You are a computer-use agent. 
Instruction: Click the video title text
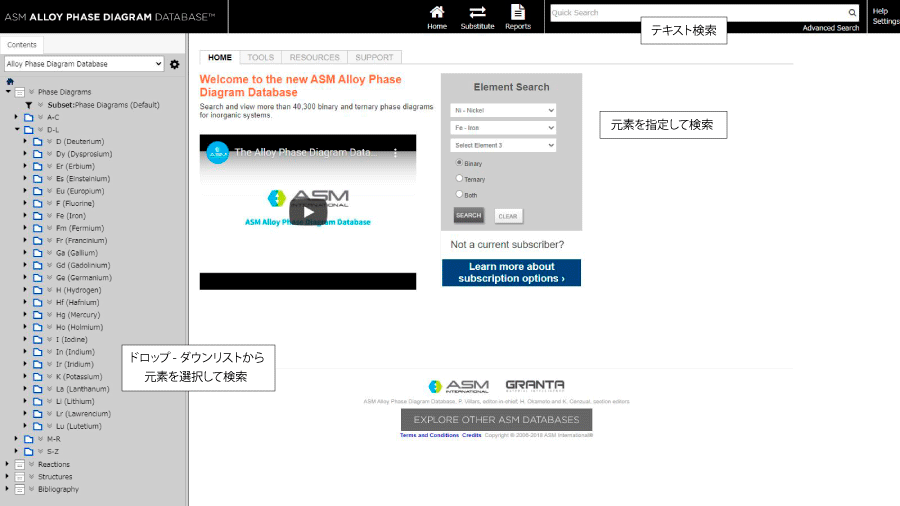[306, 153]
